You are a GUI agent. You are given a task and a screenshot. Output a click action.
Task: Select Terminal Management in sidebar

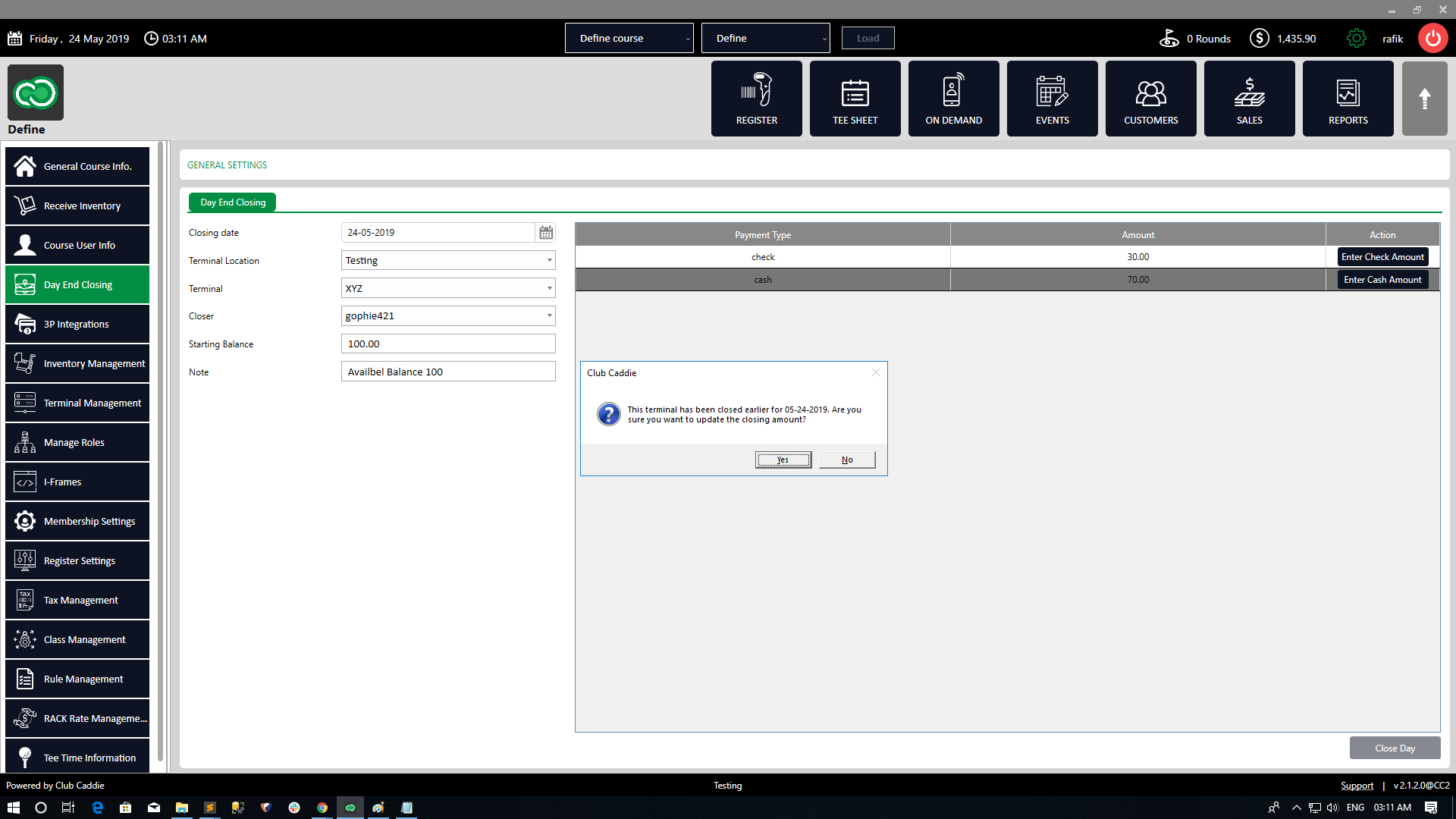coord(77,403)
